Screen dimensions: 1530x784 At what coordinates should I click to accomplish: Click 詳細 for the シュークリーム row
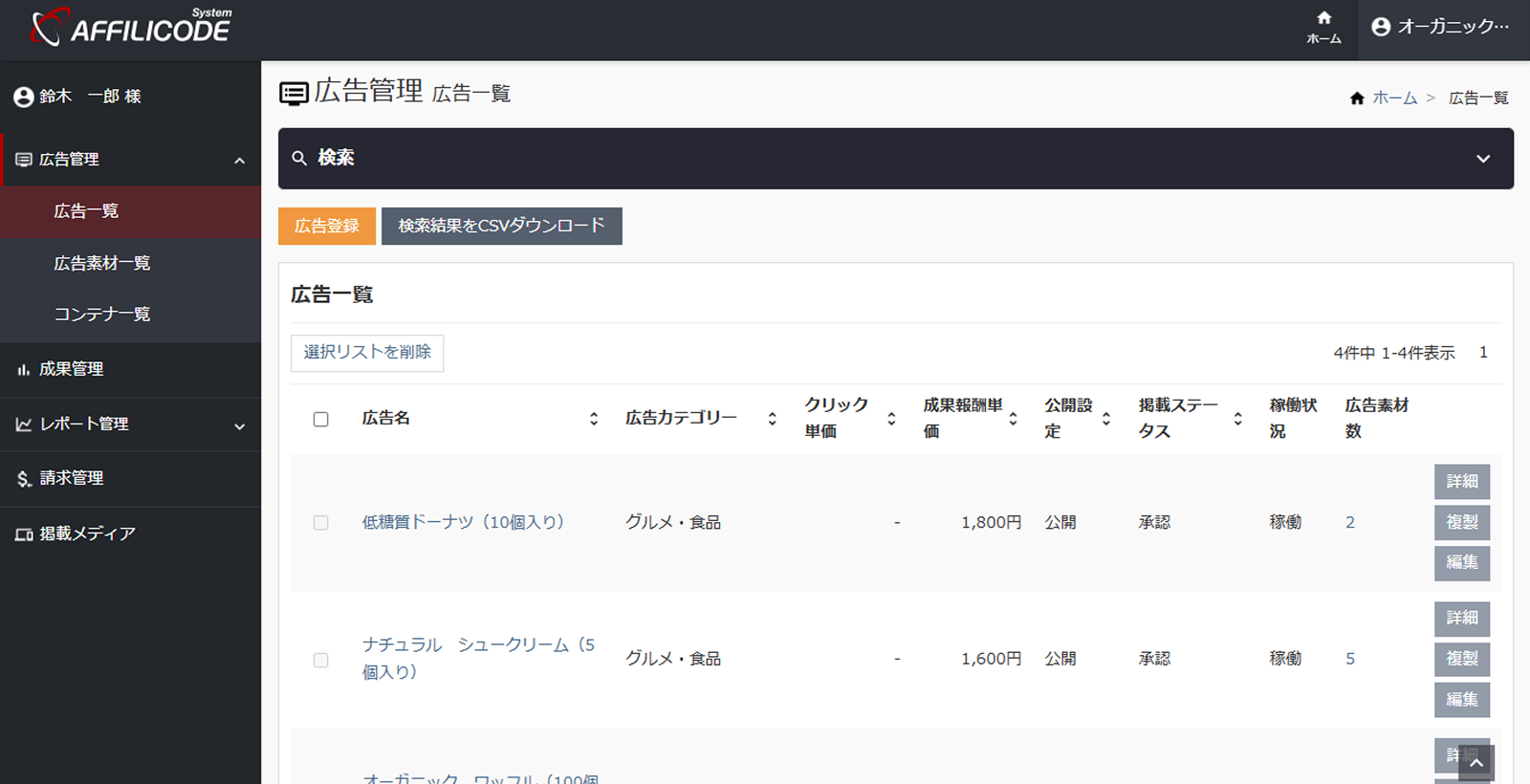click(x=1462, y=619)
